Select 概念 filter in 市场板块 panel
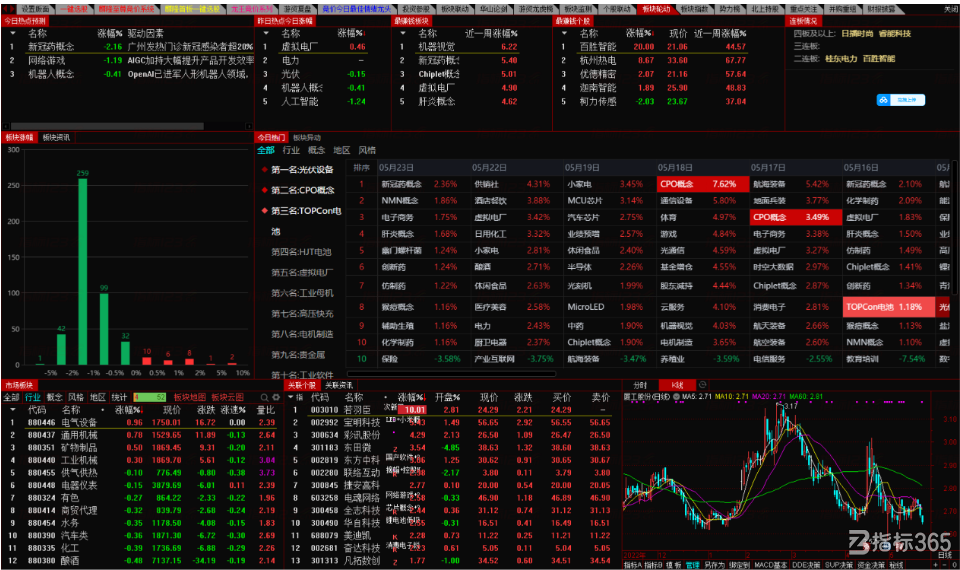This screenshot has width=960, height=570. (54, 397)
